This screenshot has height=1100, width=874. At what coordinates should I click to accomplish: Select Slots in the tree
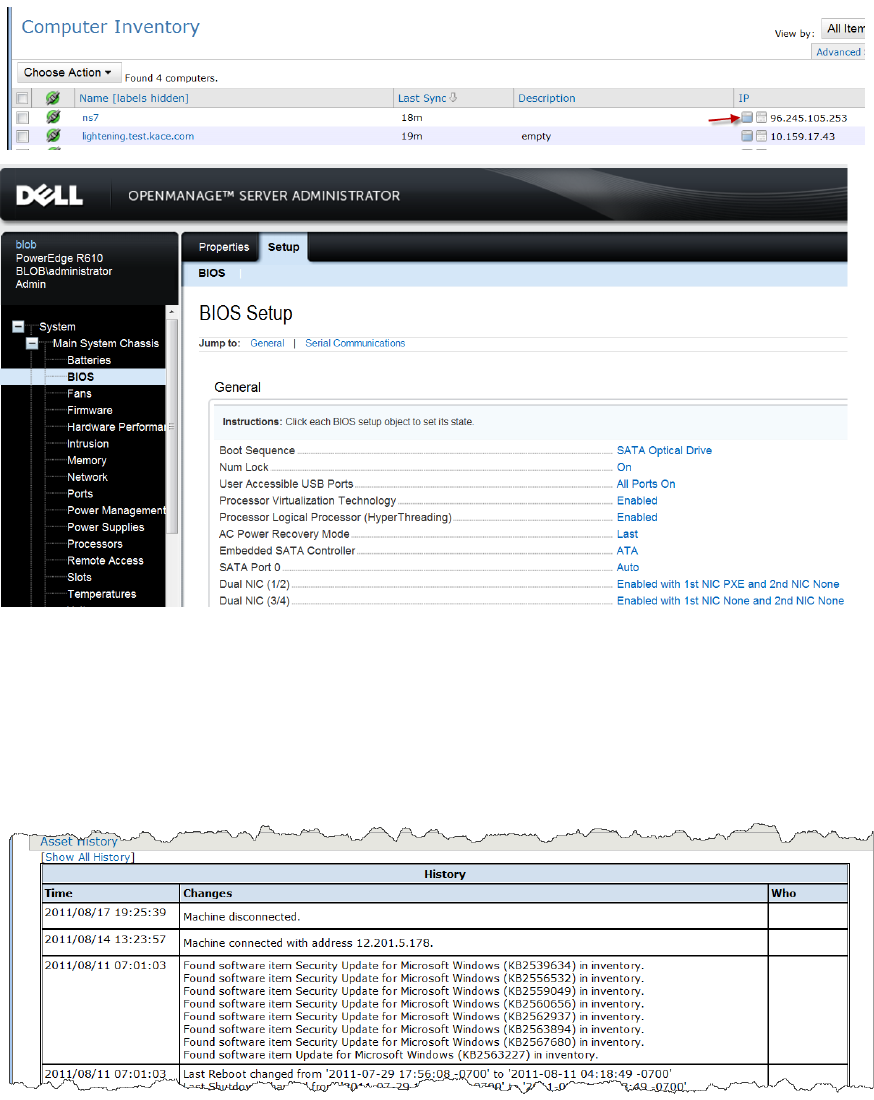(x=79, y=577)
